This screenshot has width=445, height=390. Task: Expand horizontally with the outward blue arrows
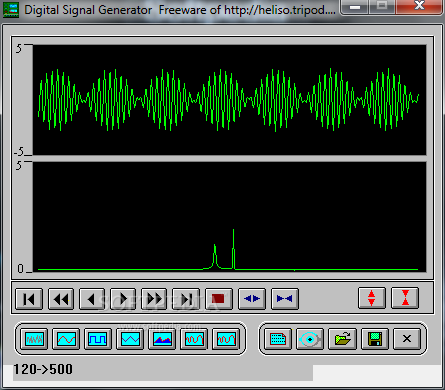252,299
